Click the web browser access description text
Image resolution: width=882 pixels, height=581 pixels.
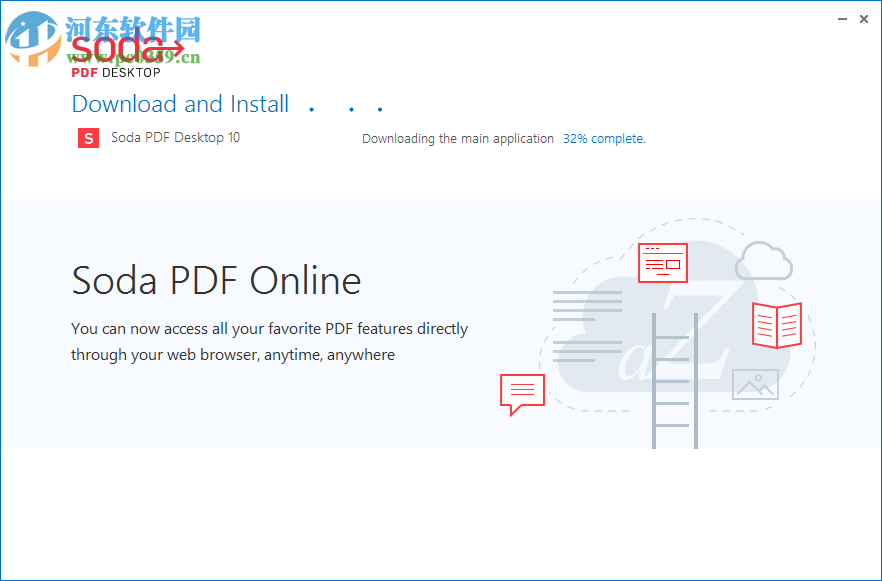pos(269,341)
